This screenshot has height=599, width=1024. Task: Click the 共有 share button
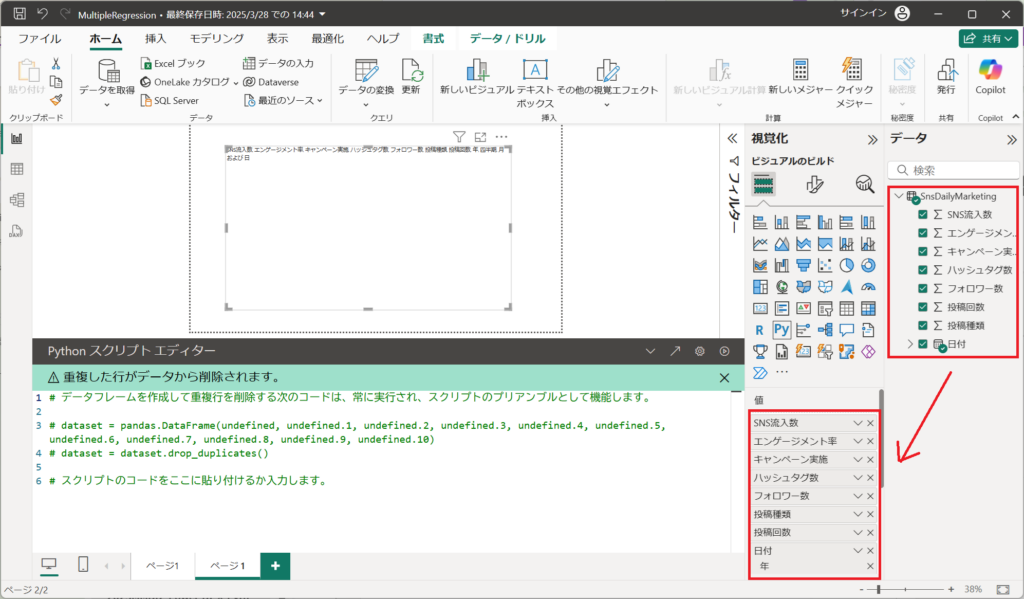[989, 39]
